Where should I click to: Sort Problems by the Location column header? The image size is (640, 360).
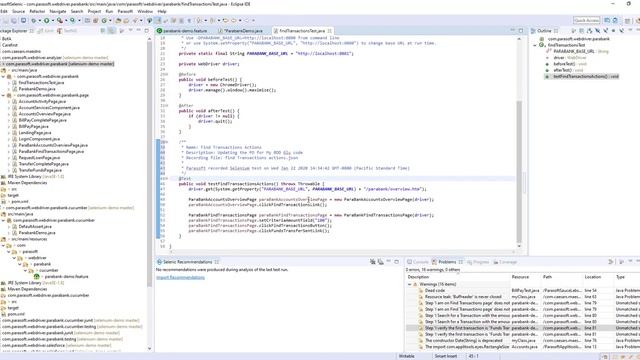tap(593, 277)
